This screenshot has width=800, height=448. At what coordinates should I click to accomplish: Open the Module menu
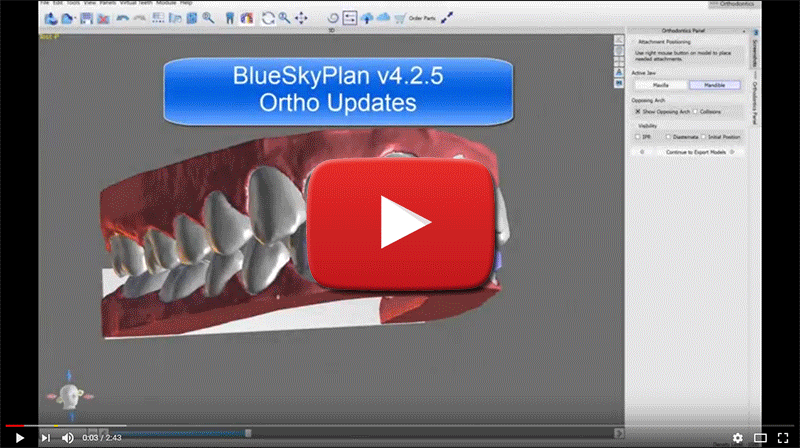(x=166, y=3)
